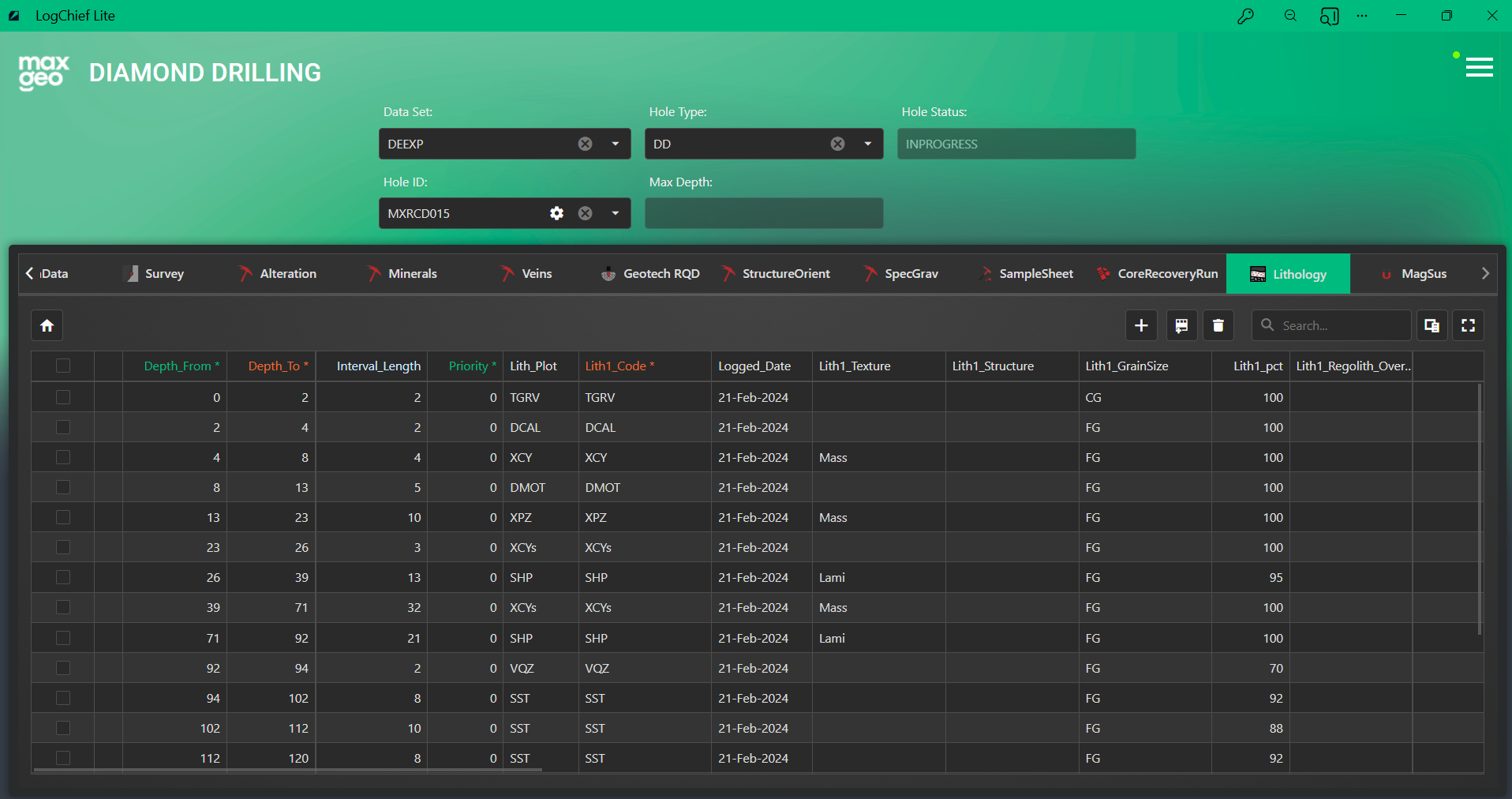Screen dimensions: 1512x799
Task: Open Hole ID settings gear
Action: [556, 213]
